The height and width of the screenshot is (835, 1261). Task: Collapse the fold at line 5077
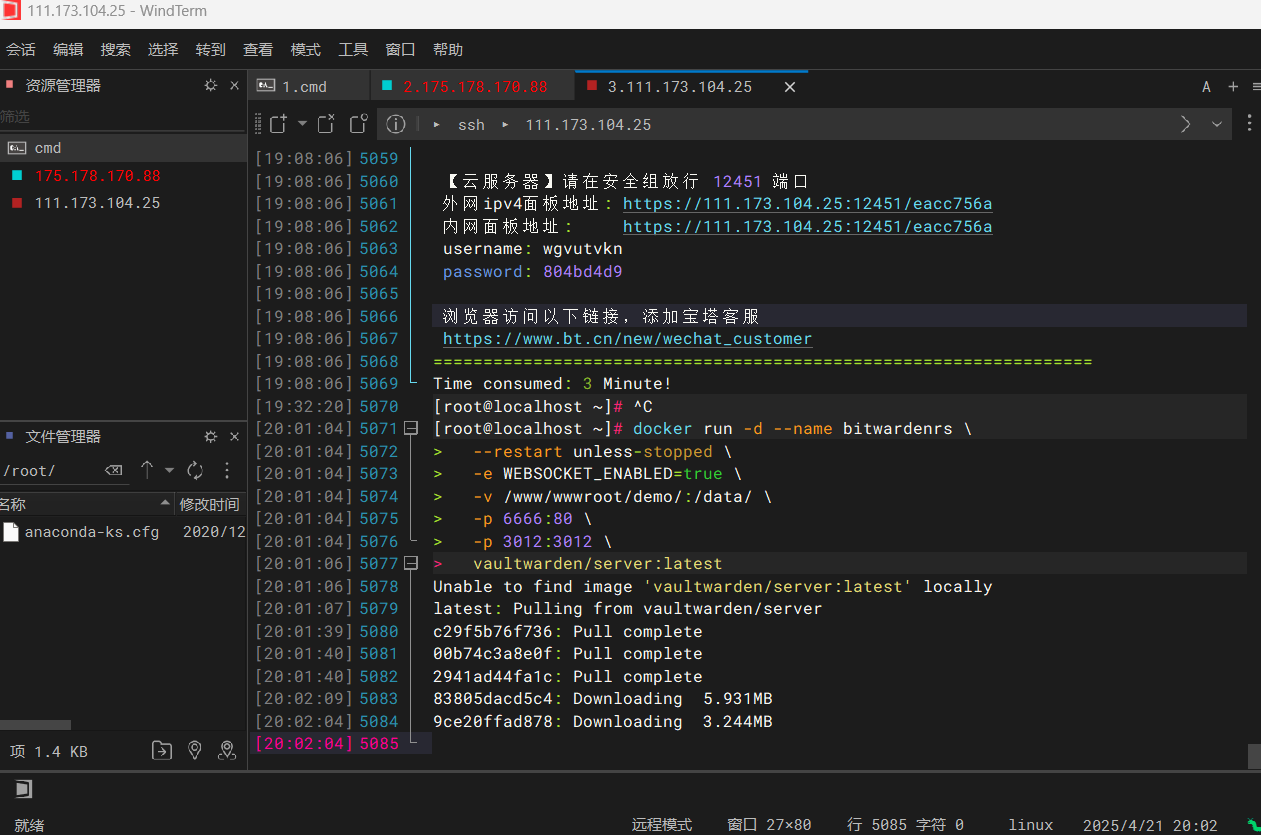pyautogui.click(x=410, y=564)
